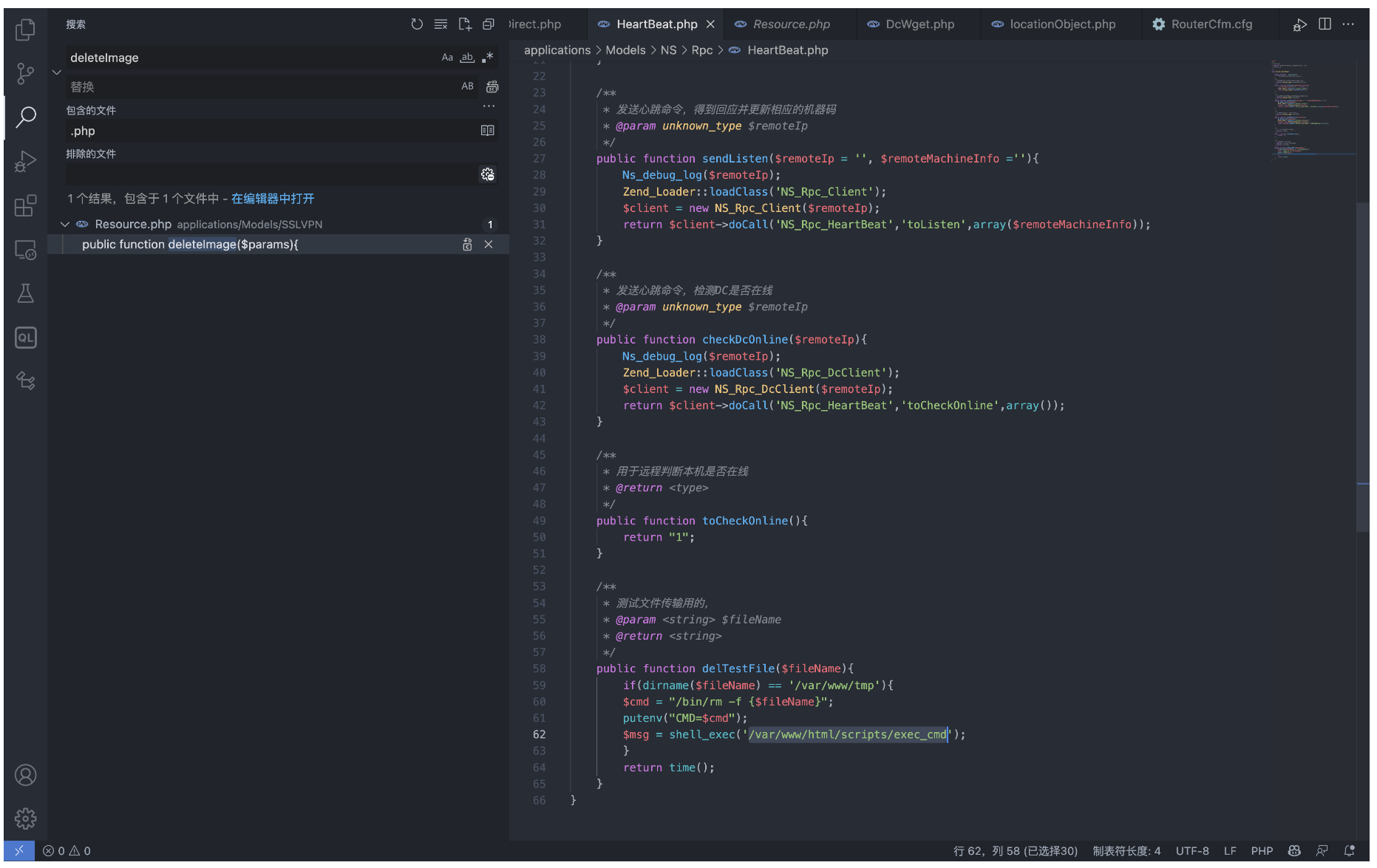Split the editor to the right
1377x868 pixels.
tap(1325, 24)
